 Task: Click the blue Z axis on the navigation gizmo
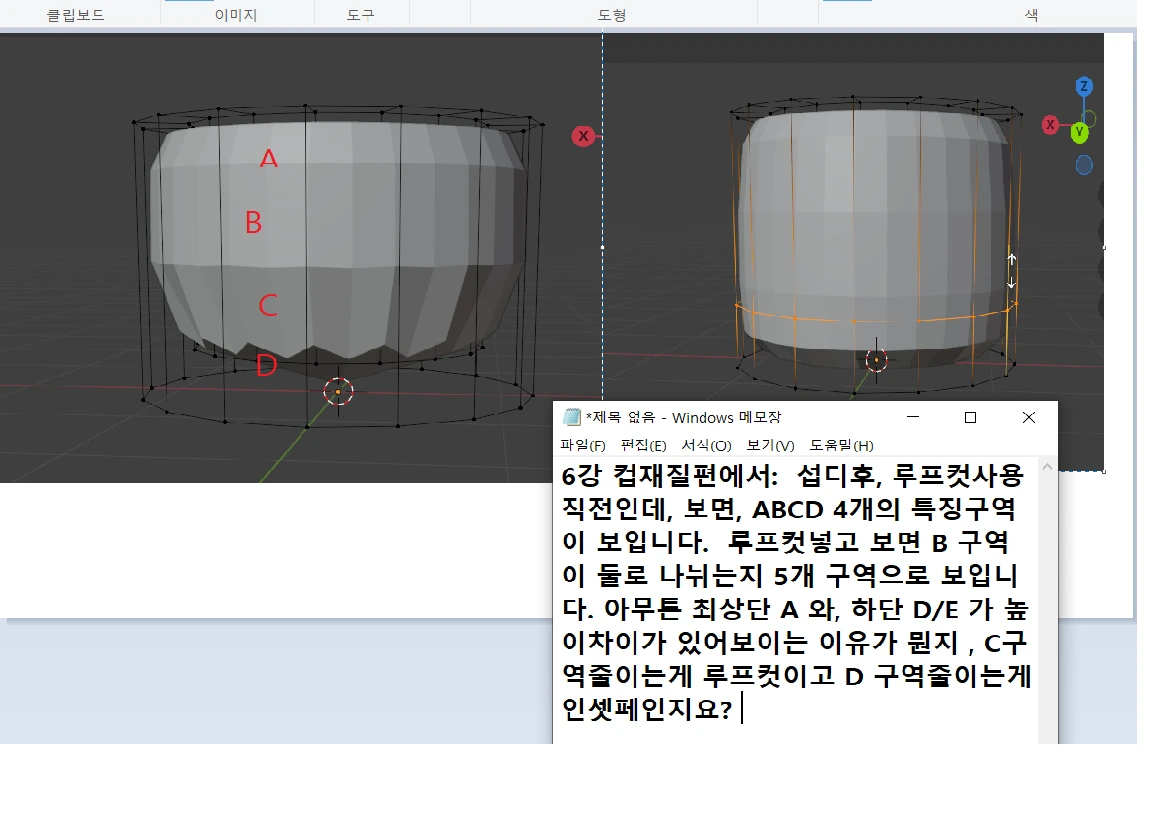coord(1083,87)
